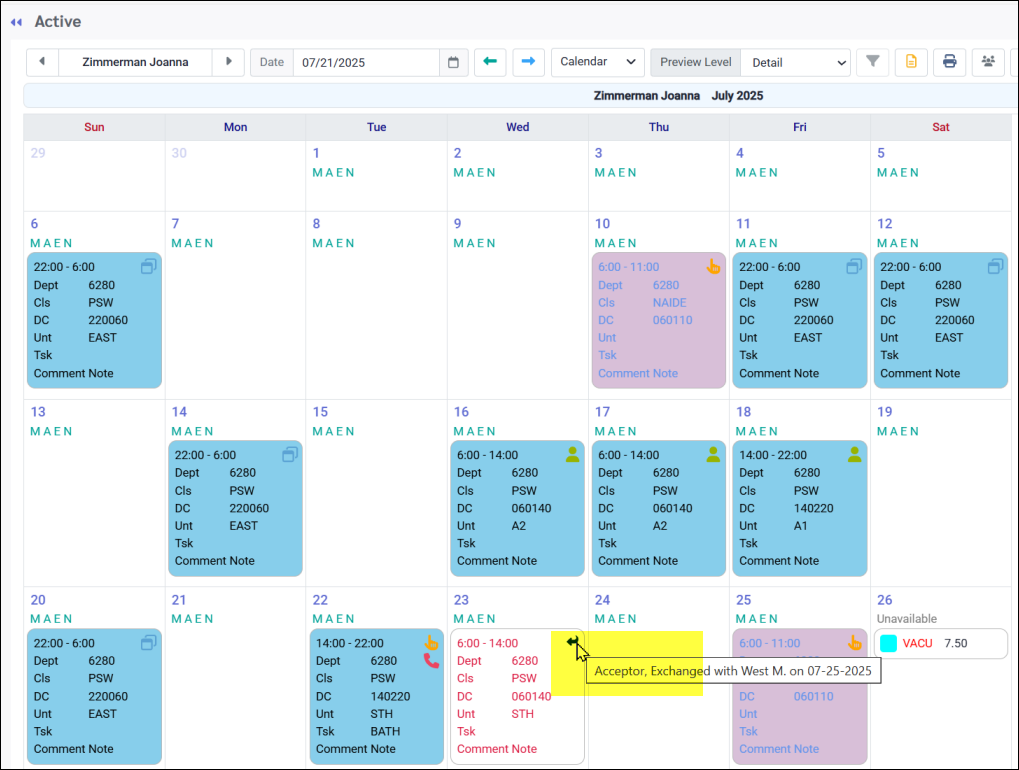Open the Calendar view dropdown

(597, 62)
